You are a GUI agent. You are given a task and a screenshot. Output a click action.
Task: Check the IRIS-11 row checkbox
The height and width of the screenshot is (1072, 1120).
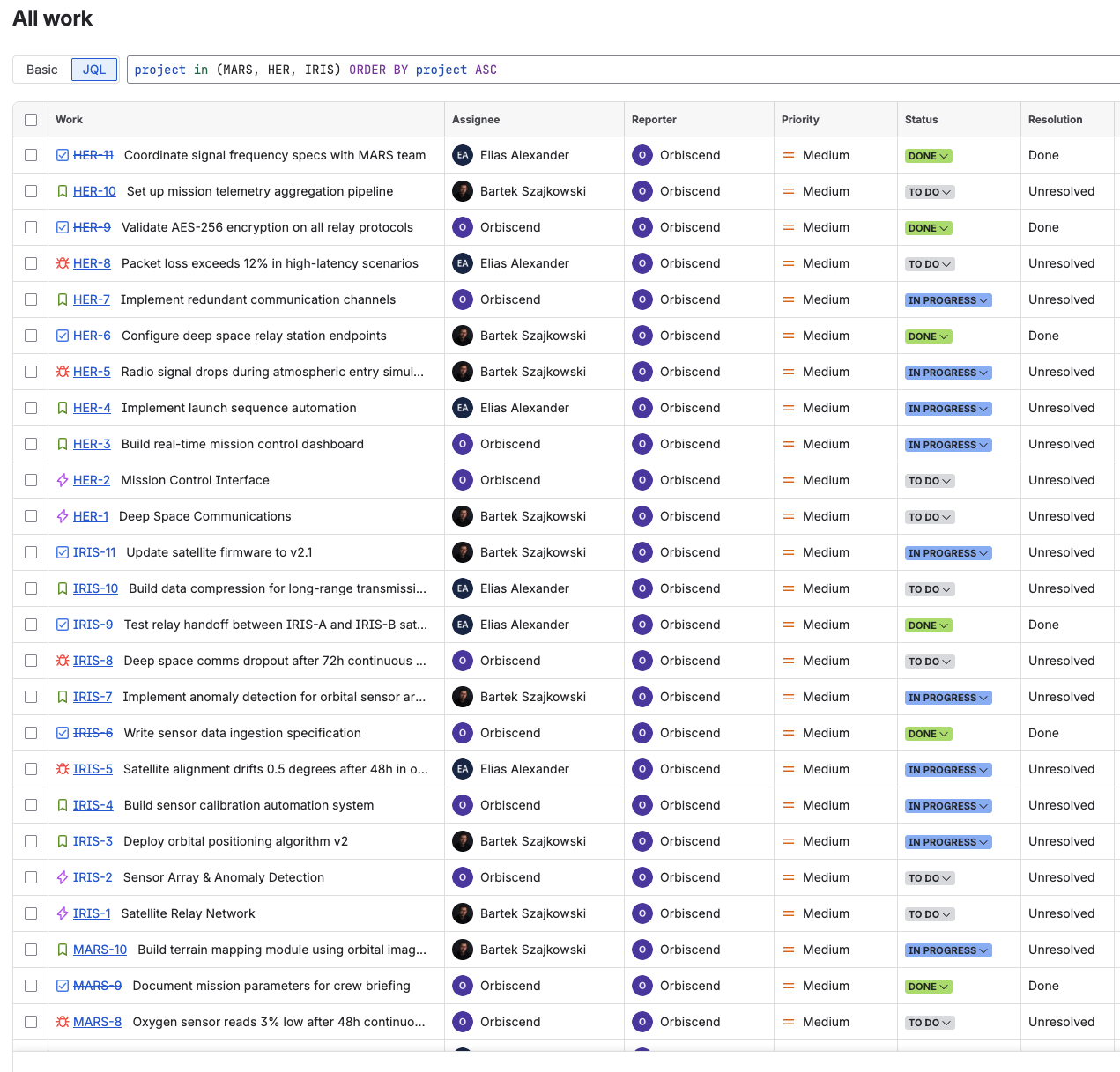(x=31, y=552)
